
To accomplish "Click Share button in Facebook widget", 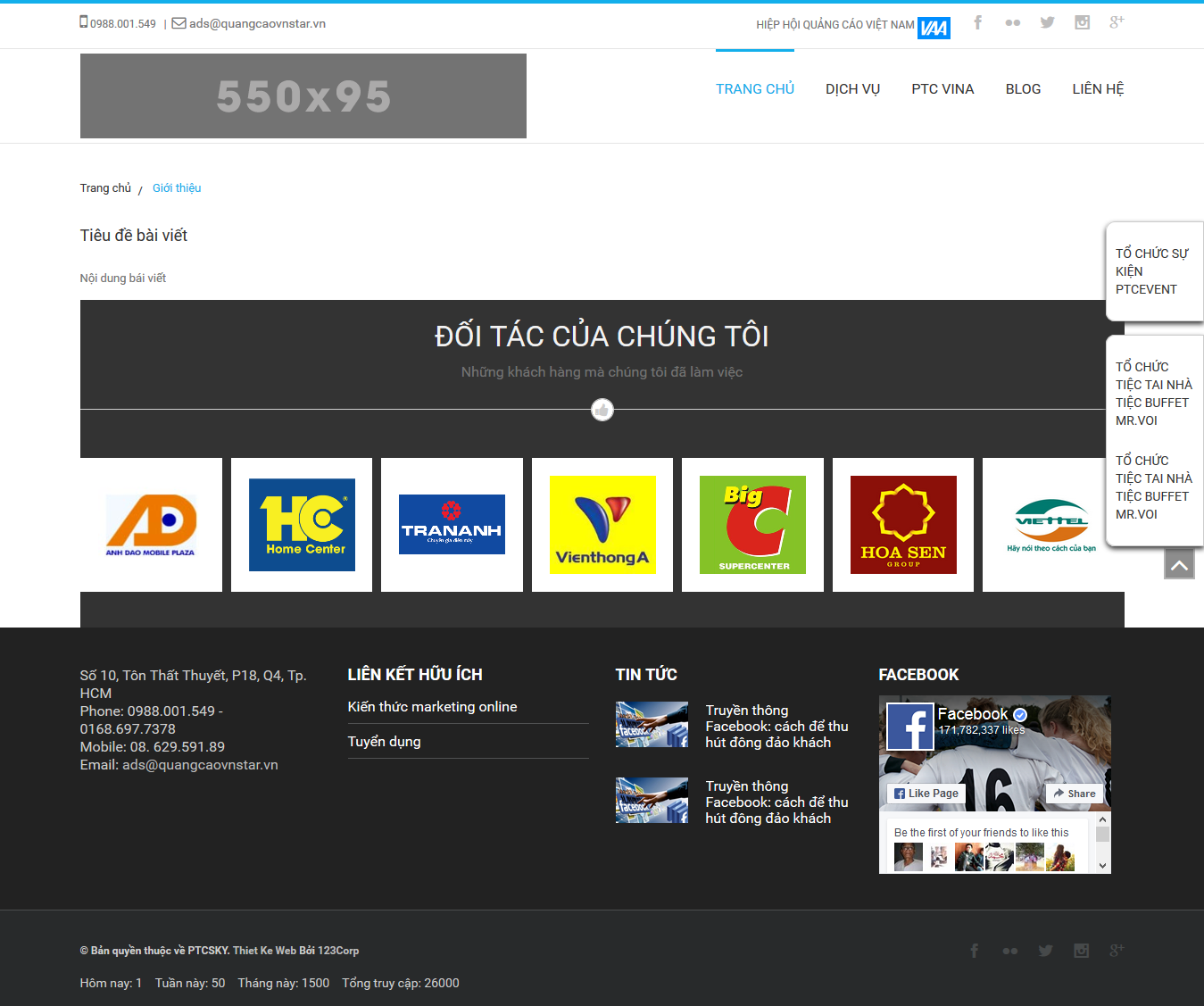I will click(1075, 794).
